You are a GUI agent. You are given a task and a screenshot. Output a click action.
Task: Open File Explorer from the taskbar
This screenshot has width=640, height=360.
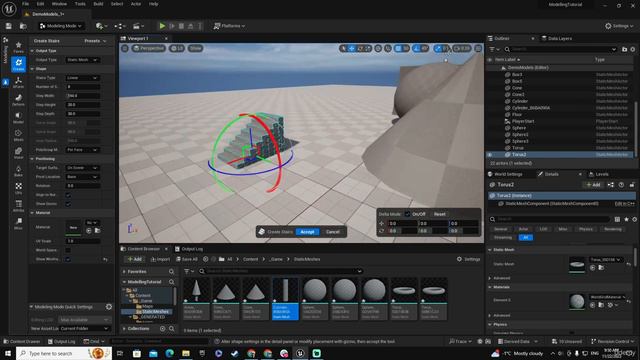tap(186, 353)
